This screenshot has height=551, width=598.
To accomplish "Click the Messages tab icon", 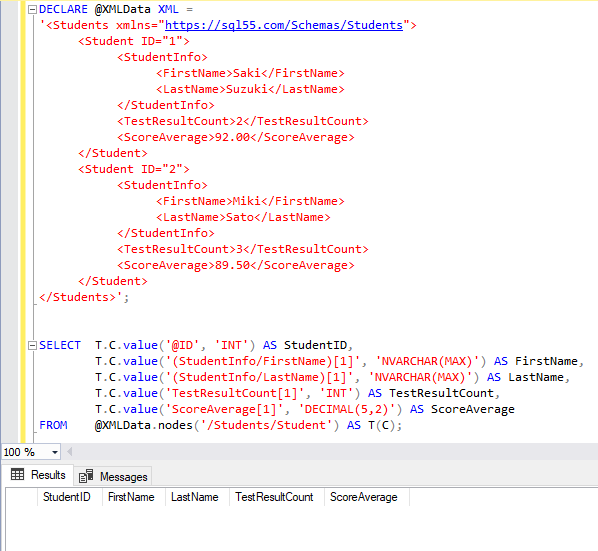I will coord(86,476).
